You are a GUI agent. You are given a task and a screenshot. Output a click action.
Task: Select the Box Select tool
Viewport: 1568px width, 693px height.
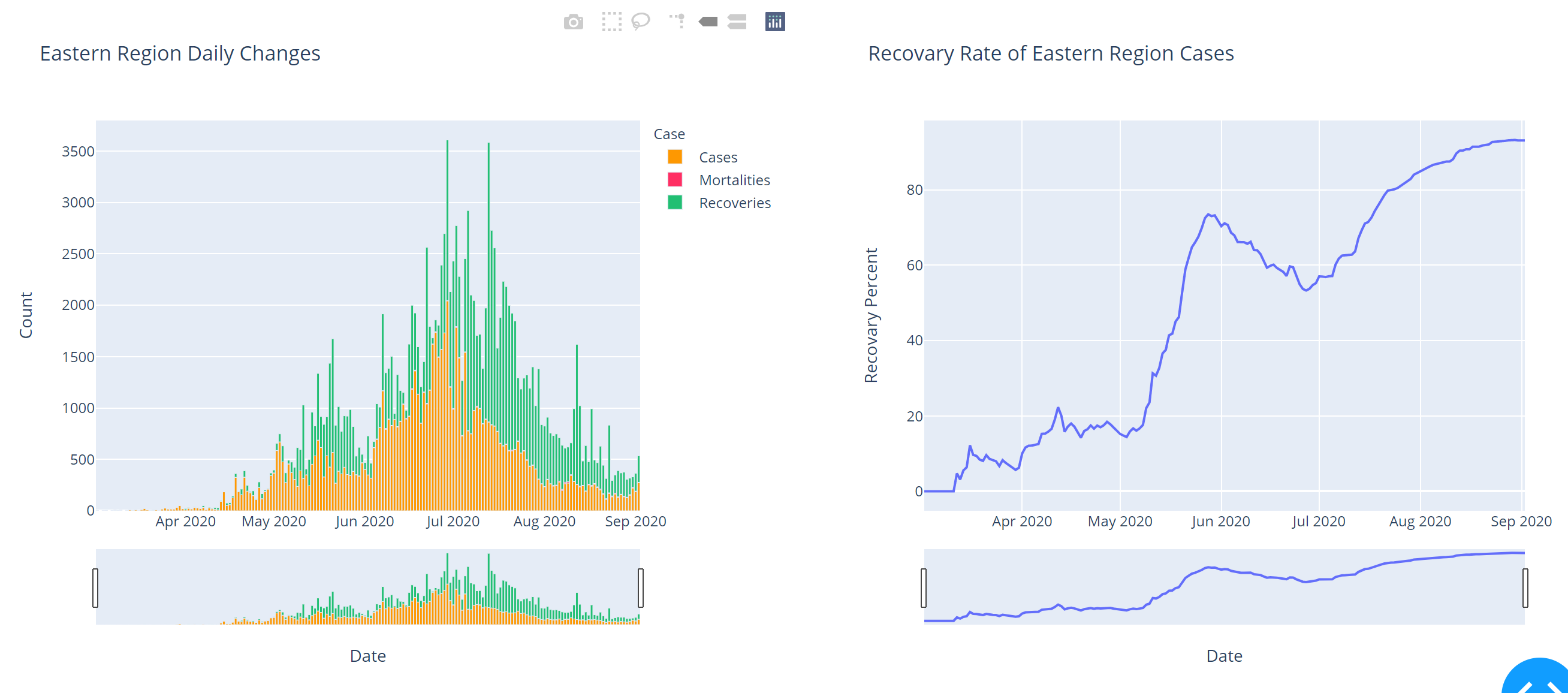click(611, 22)
